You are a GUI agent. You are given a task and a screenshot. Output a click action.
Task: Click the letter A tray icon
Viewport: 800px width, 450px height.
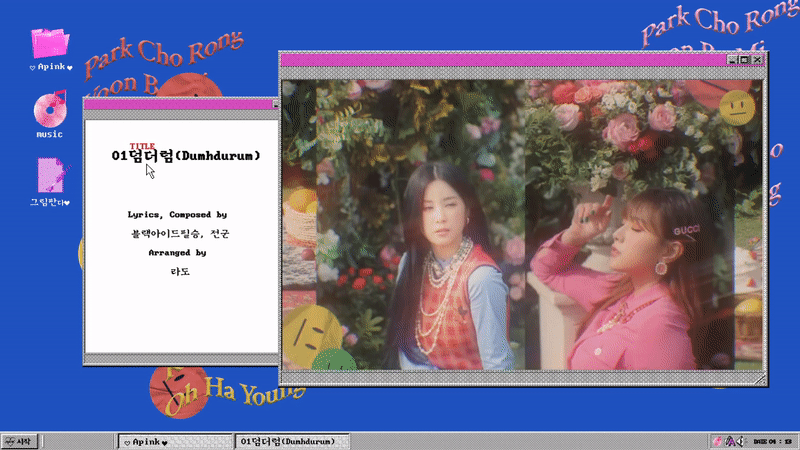click(x=730, y=441)
